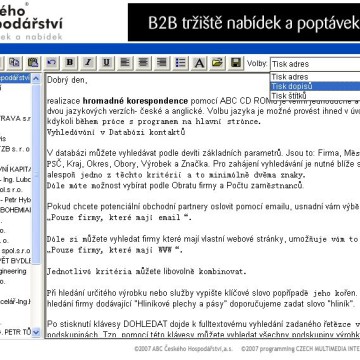Screen dimensions: 360x360
Task: Click the company list scroll-up arrow
Action: click(36, 79)
